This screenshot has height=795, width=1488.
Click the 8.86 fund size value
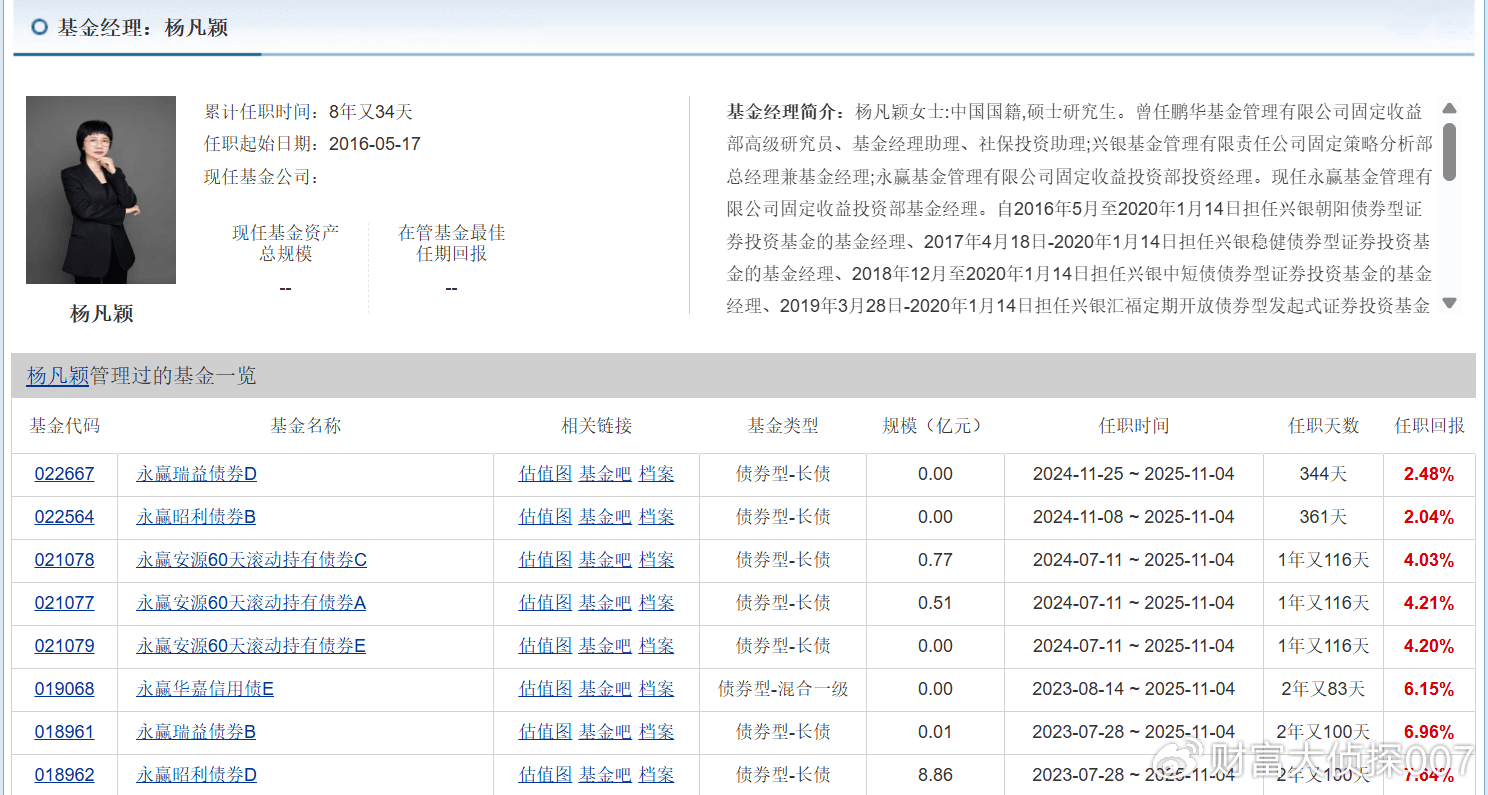click(935, 775)
